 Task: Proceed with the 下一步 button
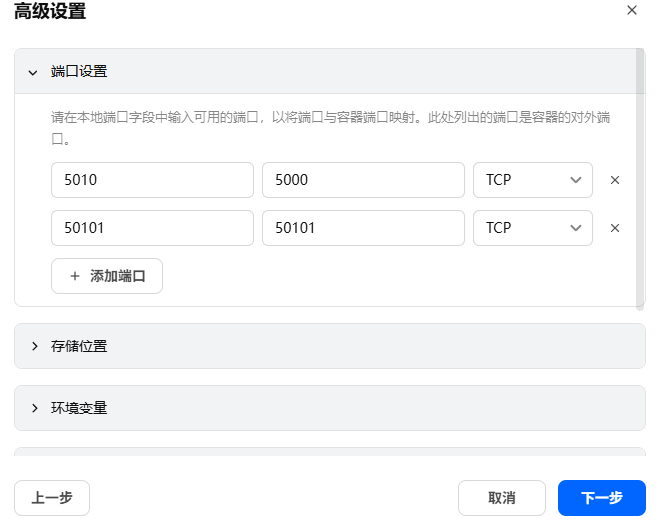[602, 498]
